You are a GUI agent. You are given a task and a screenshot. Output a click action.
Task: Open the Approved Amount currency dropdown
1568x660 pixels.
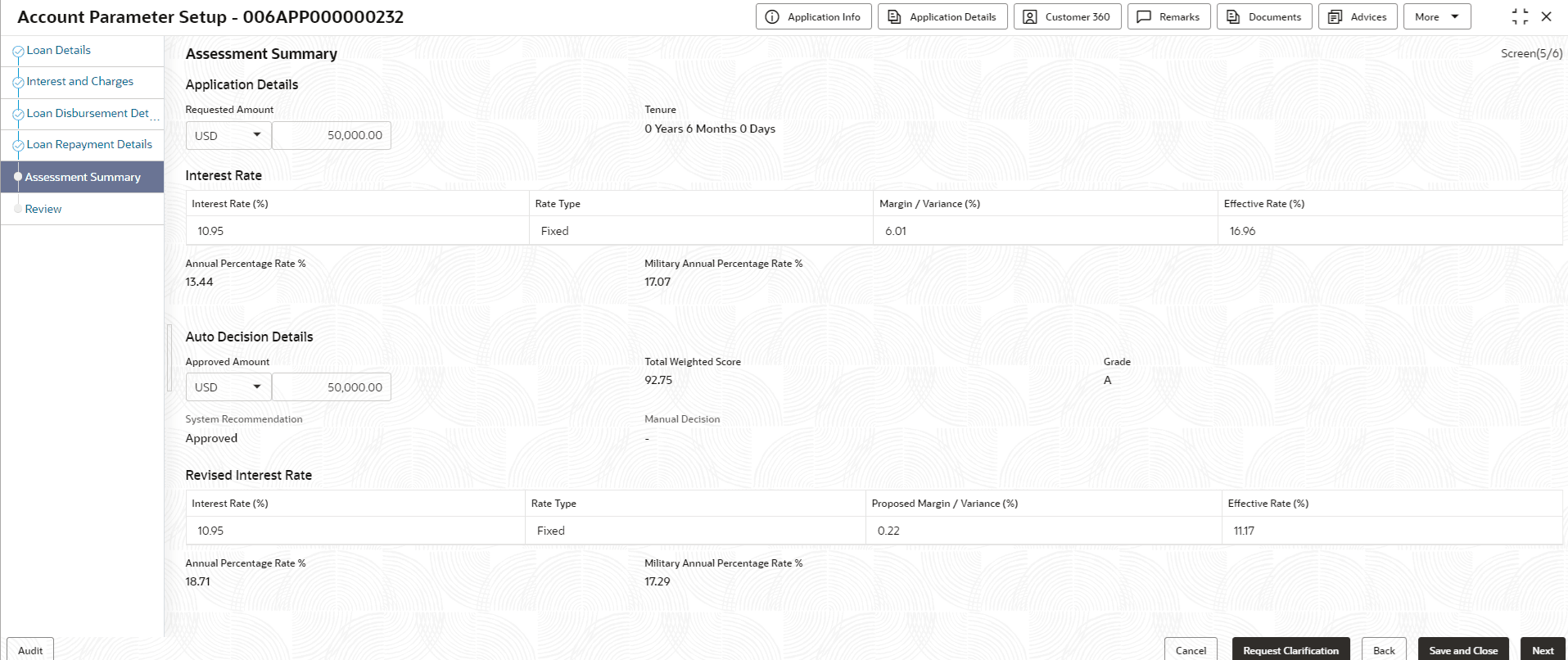[x=228, y=387]
